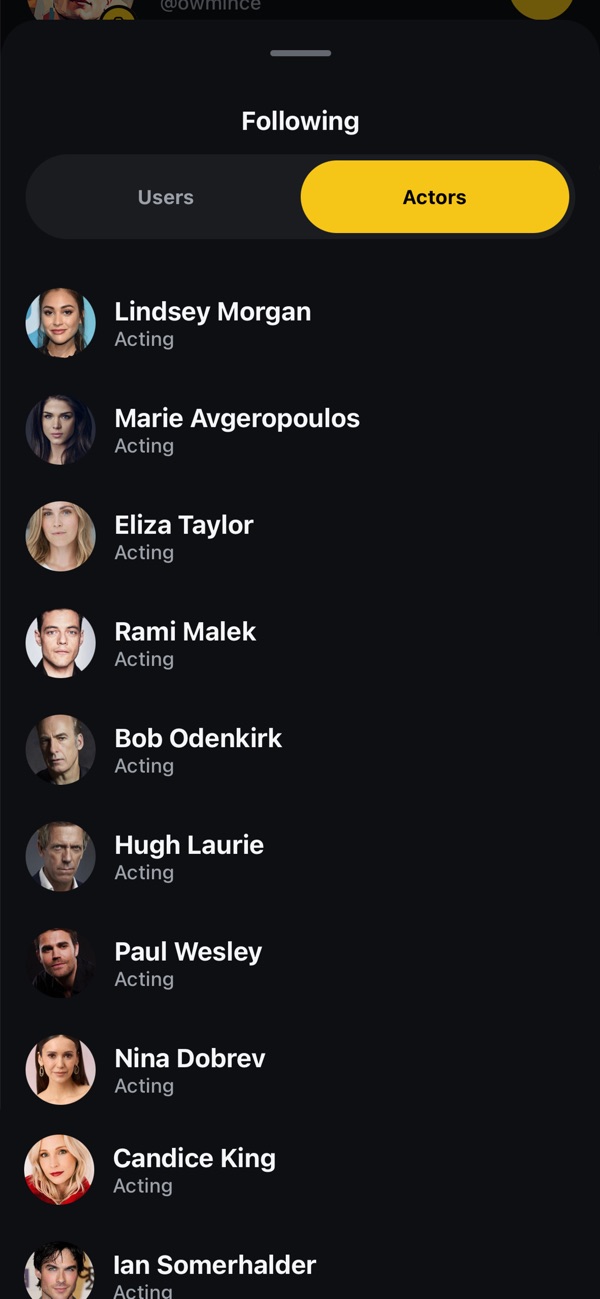The width and height of the screenshot is (600, 1299).
Task: Grab the sheet handle bar above Following
Action: (x=300, y=53)
